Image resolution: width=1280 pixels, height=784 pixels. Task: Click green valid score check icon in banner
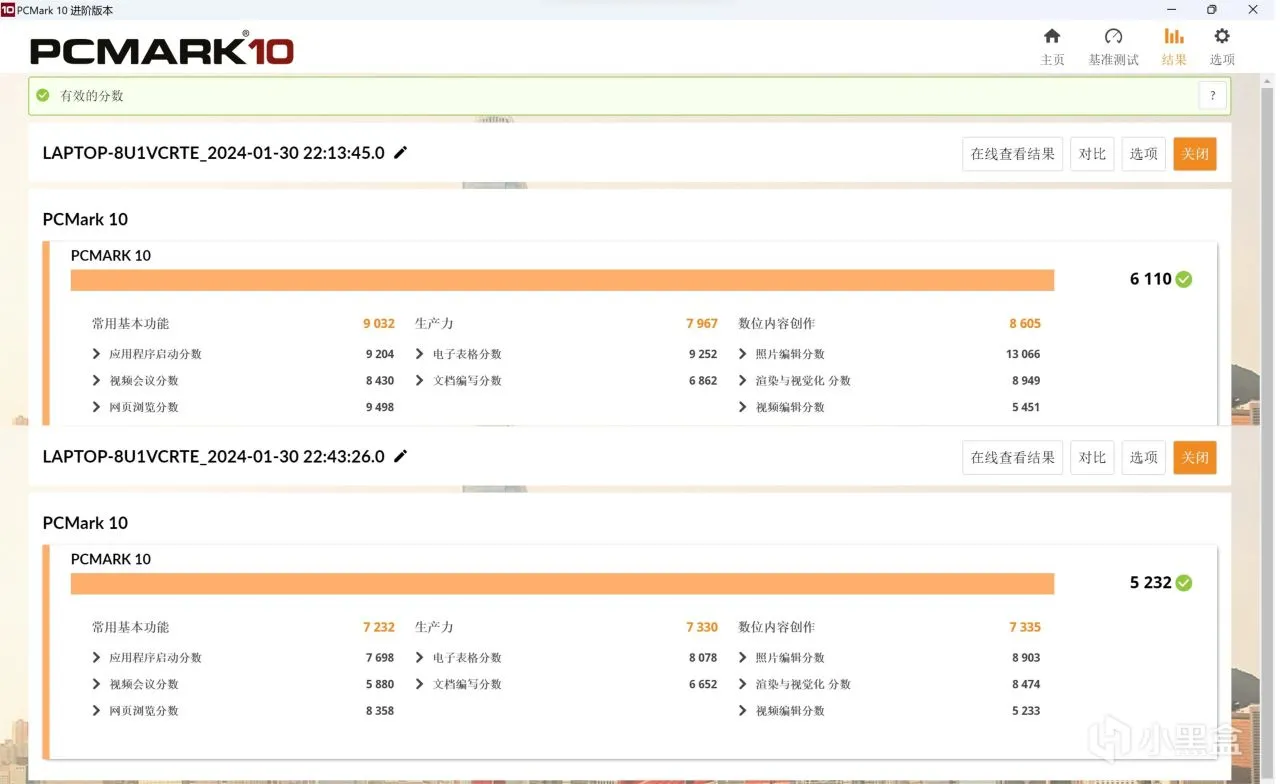[43, 96]
